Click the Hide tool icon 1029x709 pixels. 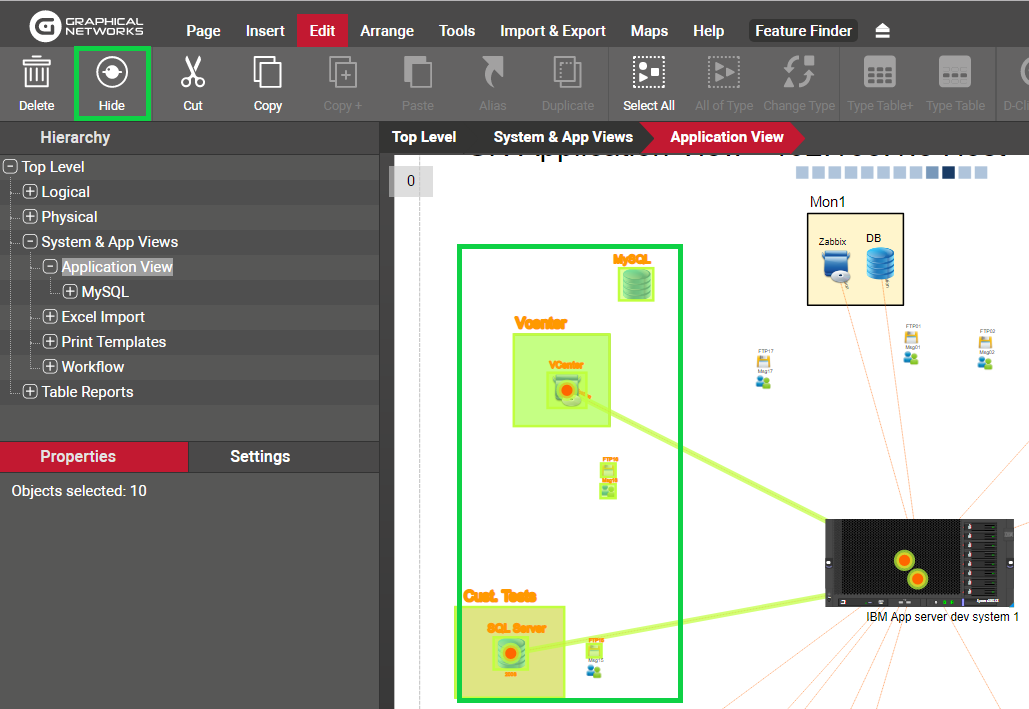coord(112,74)
